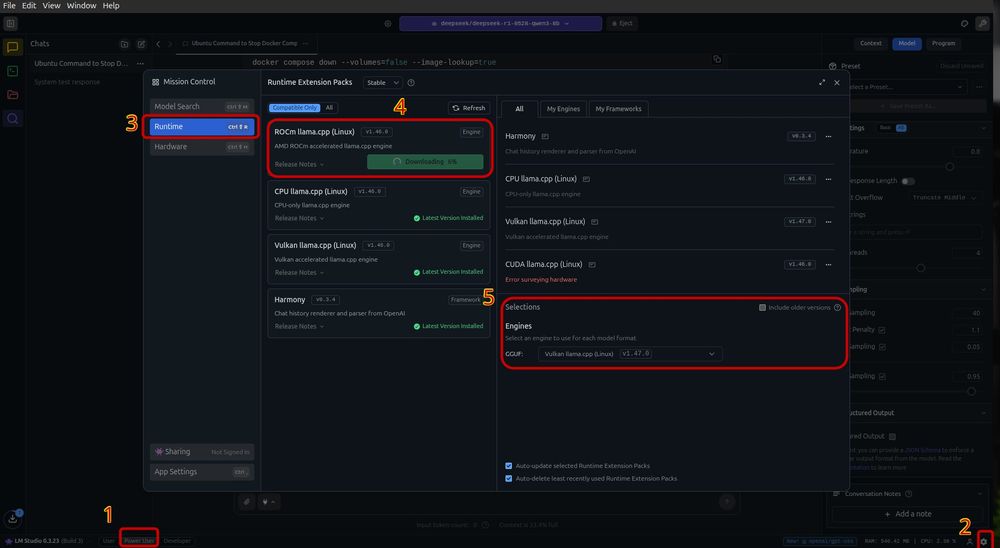Click the Eject model button

pos(622,24)
